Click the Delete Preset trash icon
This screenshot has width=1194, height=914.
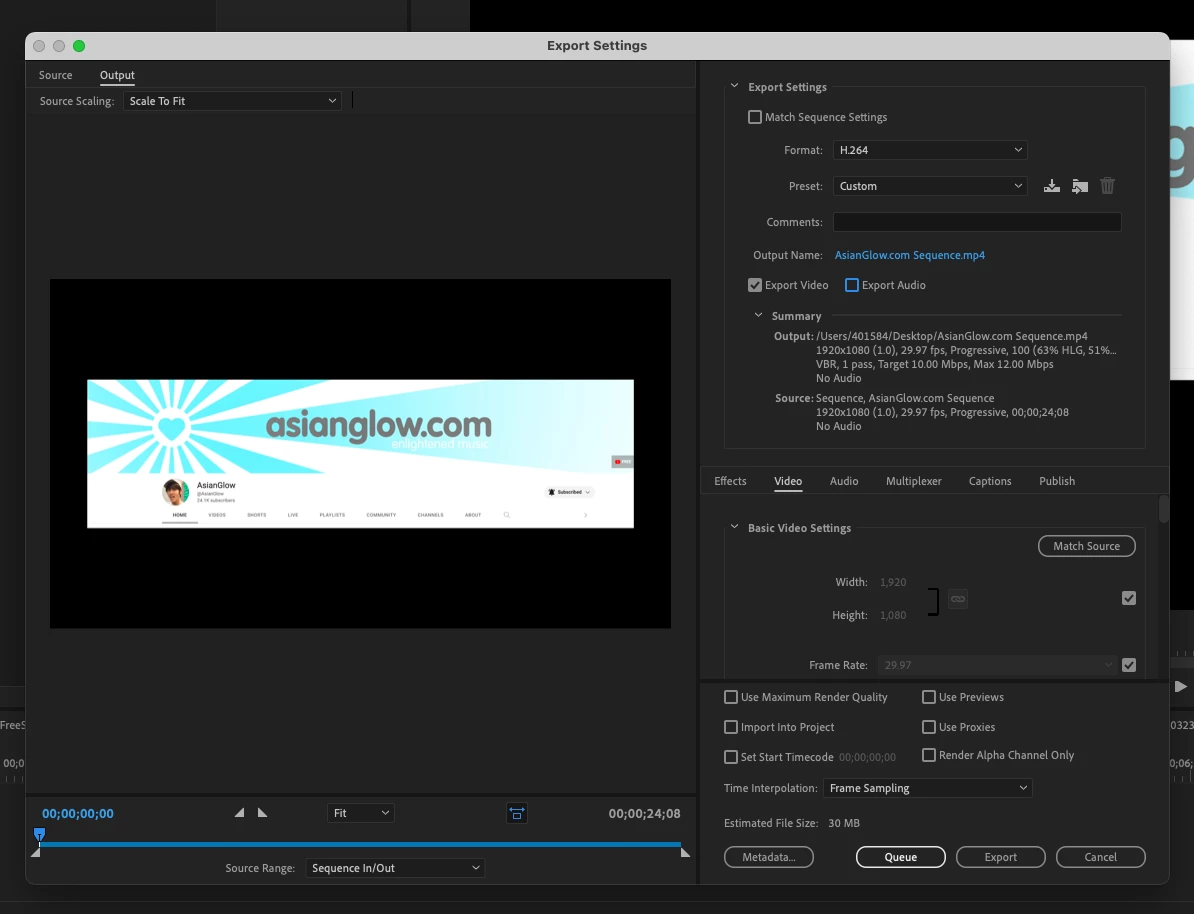pos(1107,186)
